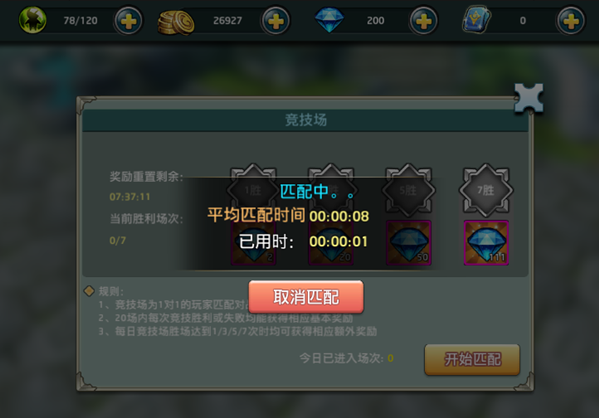Open the 20 diamond reward box
The image size is (599, 418).
[331, 243]
